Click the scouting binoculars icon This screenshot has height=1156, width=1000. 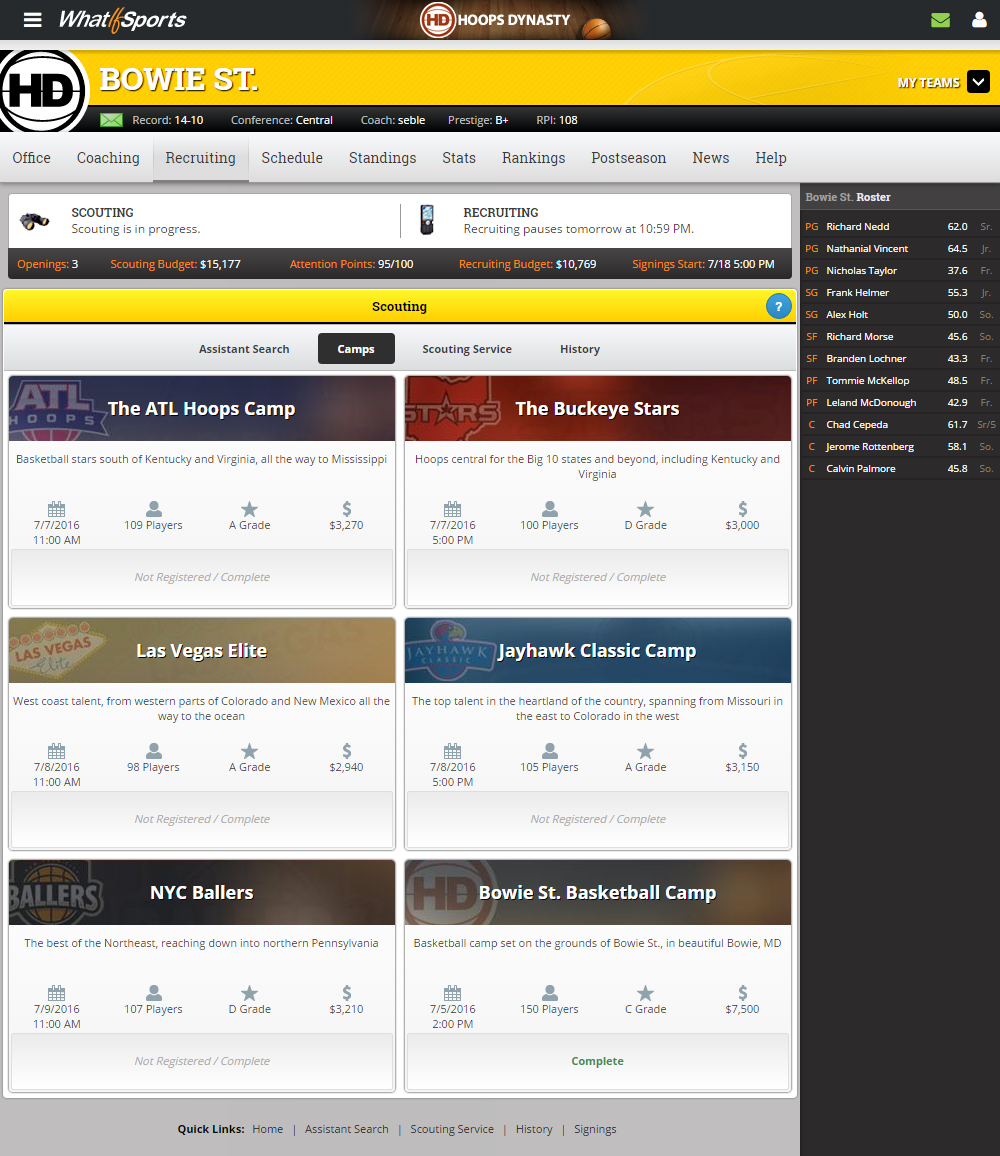coord(35,221)
